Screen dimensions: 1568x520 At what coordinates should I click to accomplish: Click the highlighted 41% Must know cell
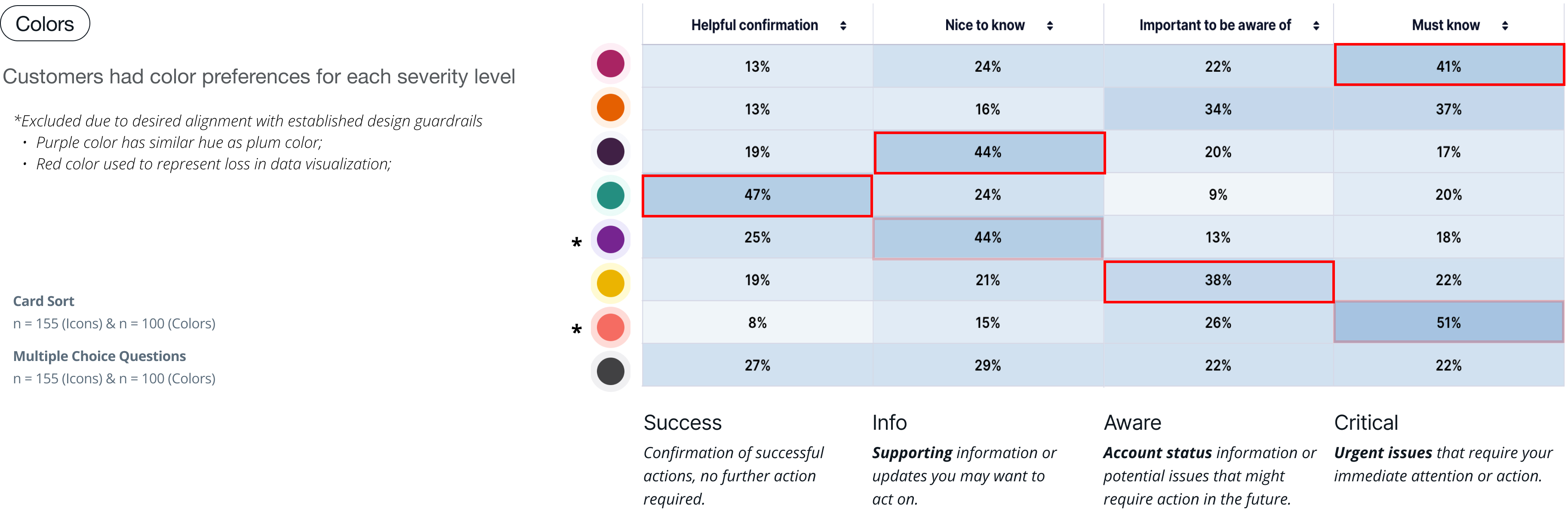(1449, 66)
